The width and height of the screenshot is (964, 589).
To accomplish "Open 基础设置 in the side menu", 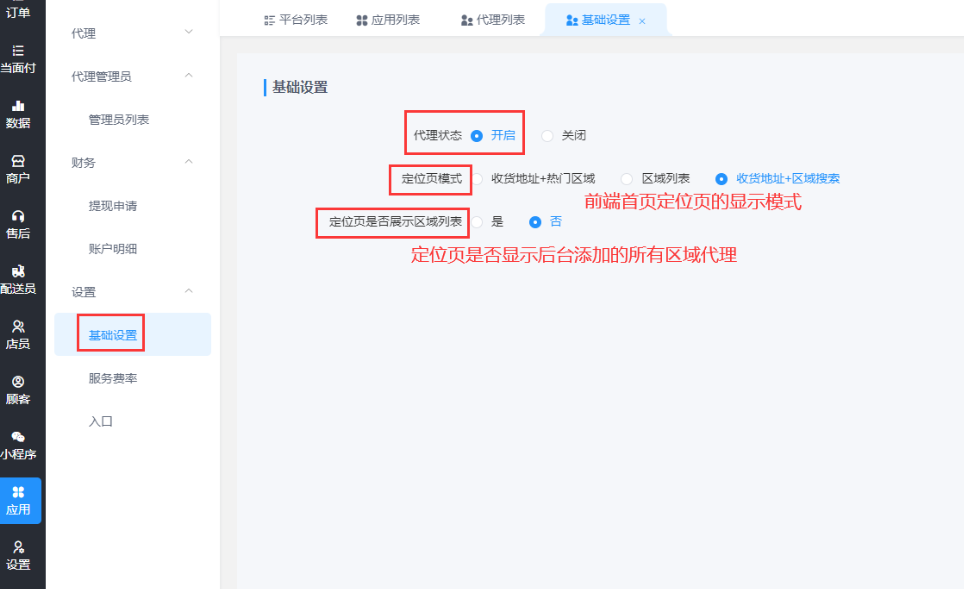I will point(133,334).
